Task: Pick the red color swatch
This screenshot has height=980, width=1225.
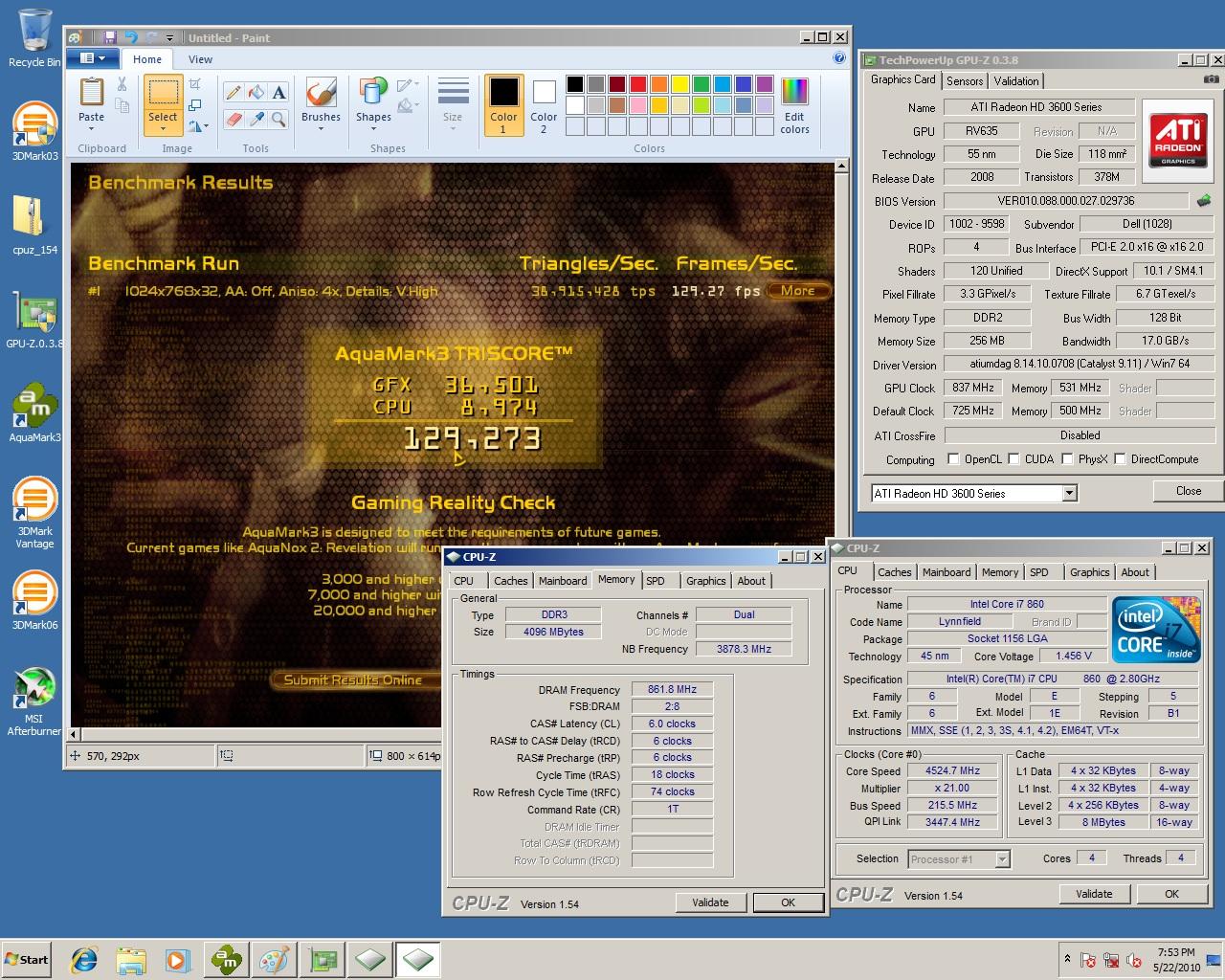Action: coord(637,84)
